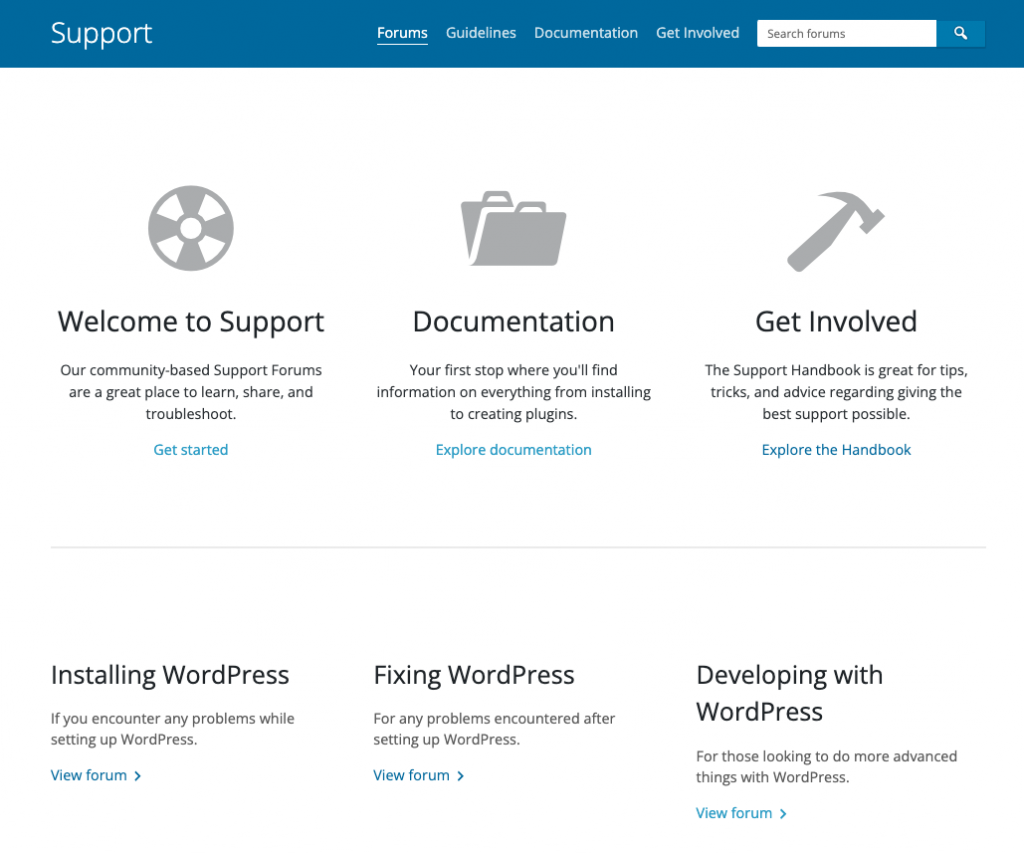Click chevron next to Developing with WordPress View forum
This screenshot has height=854, width=1024.
783,814
